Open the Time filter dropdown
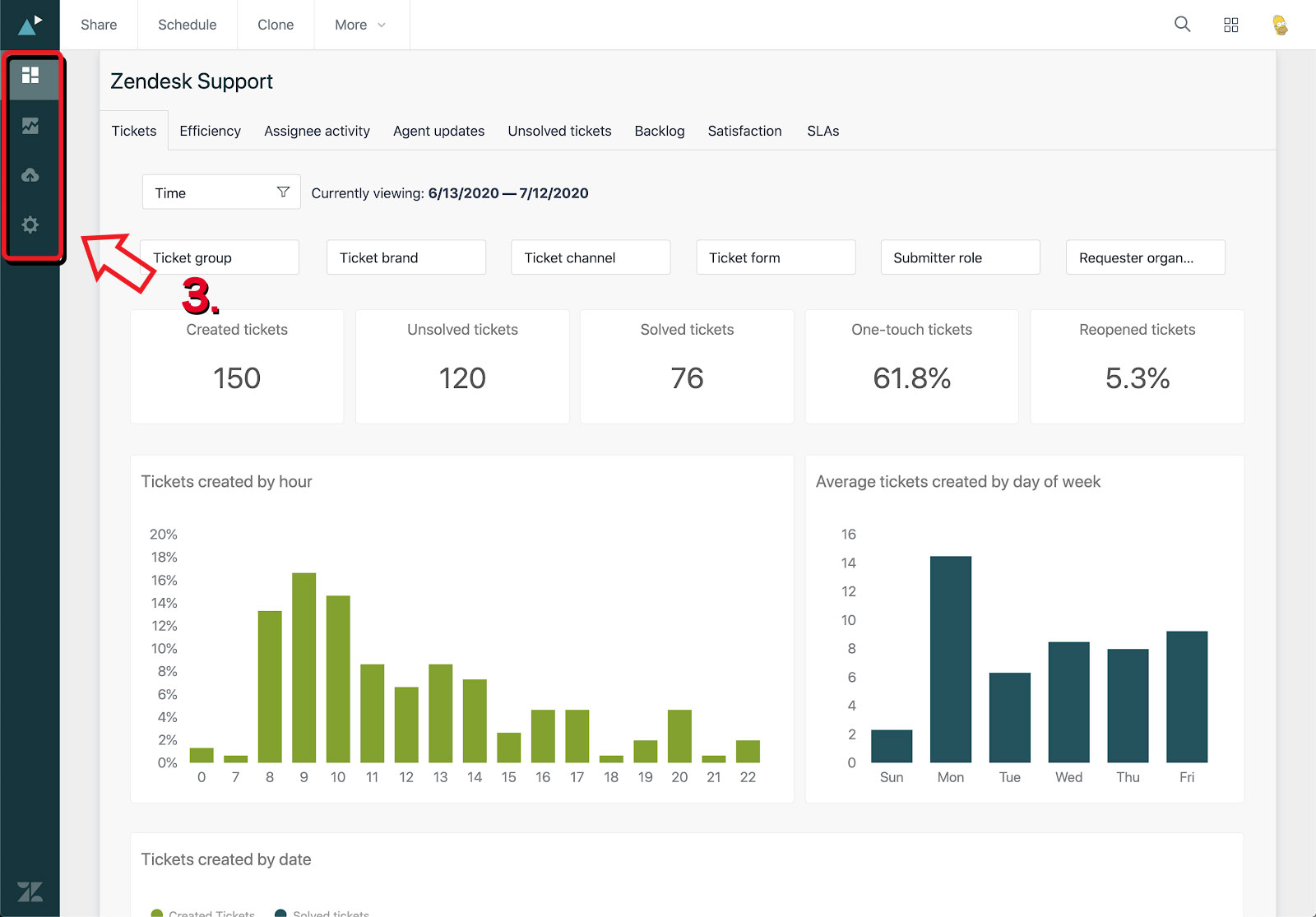Viewport: 1316px width, 917px height. 220,192
